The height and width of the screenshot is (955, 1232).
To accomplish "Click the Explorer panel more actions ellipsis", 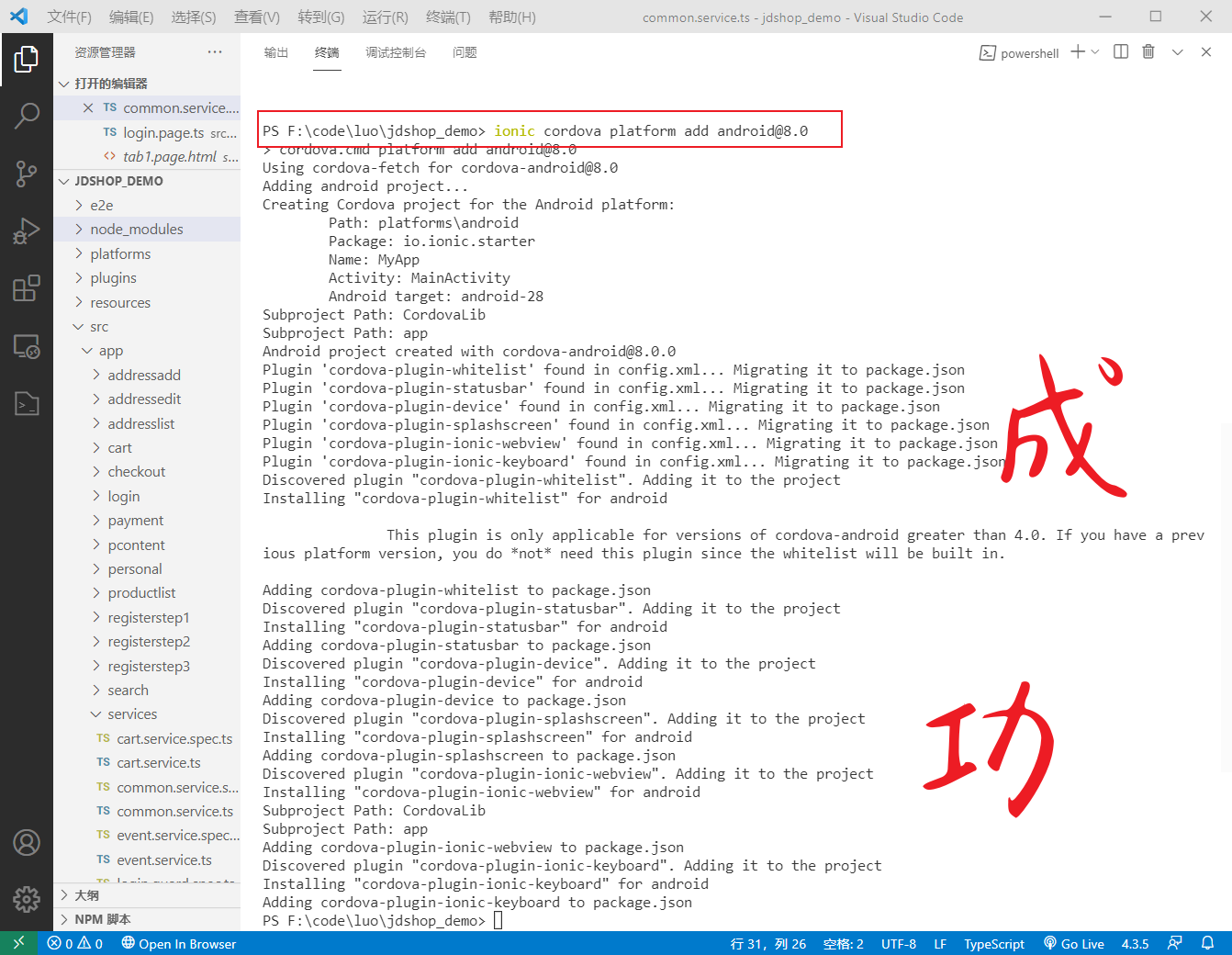I will tap(215, 52).
